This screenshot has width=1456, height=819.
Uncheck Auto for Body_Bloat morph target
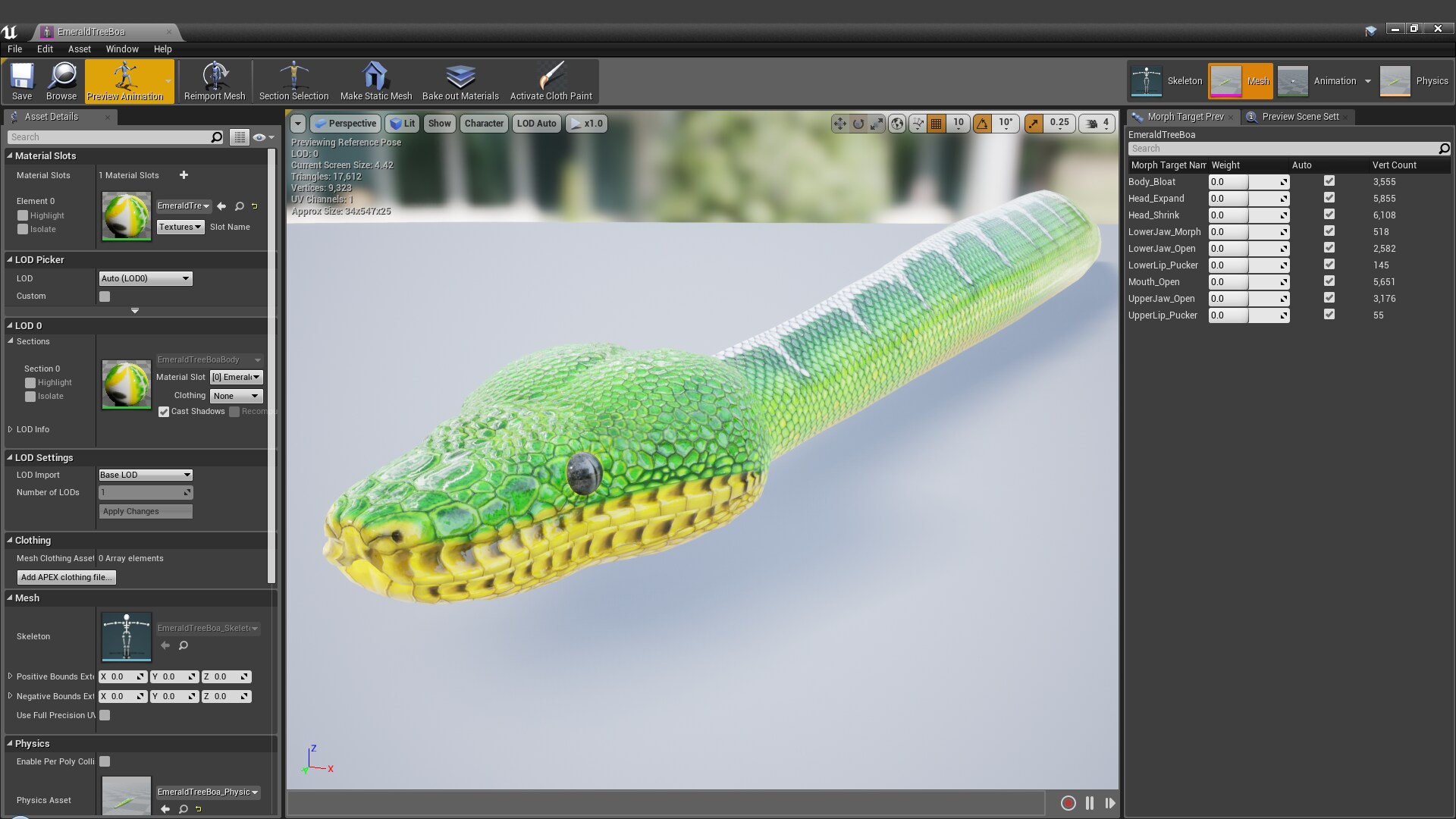(x=1329, y=181)
